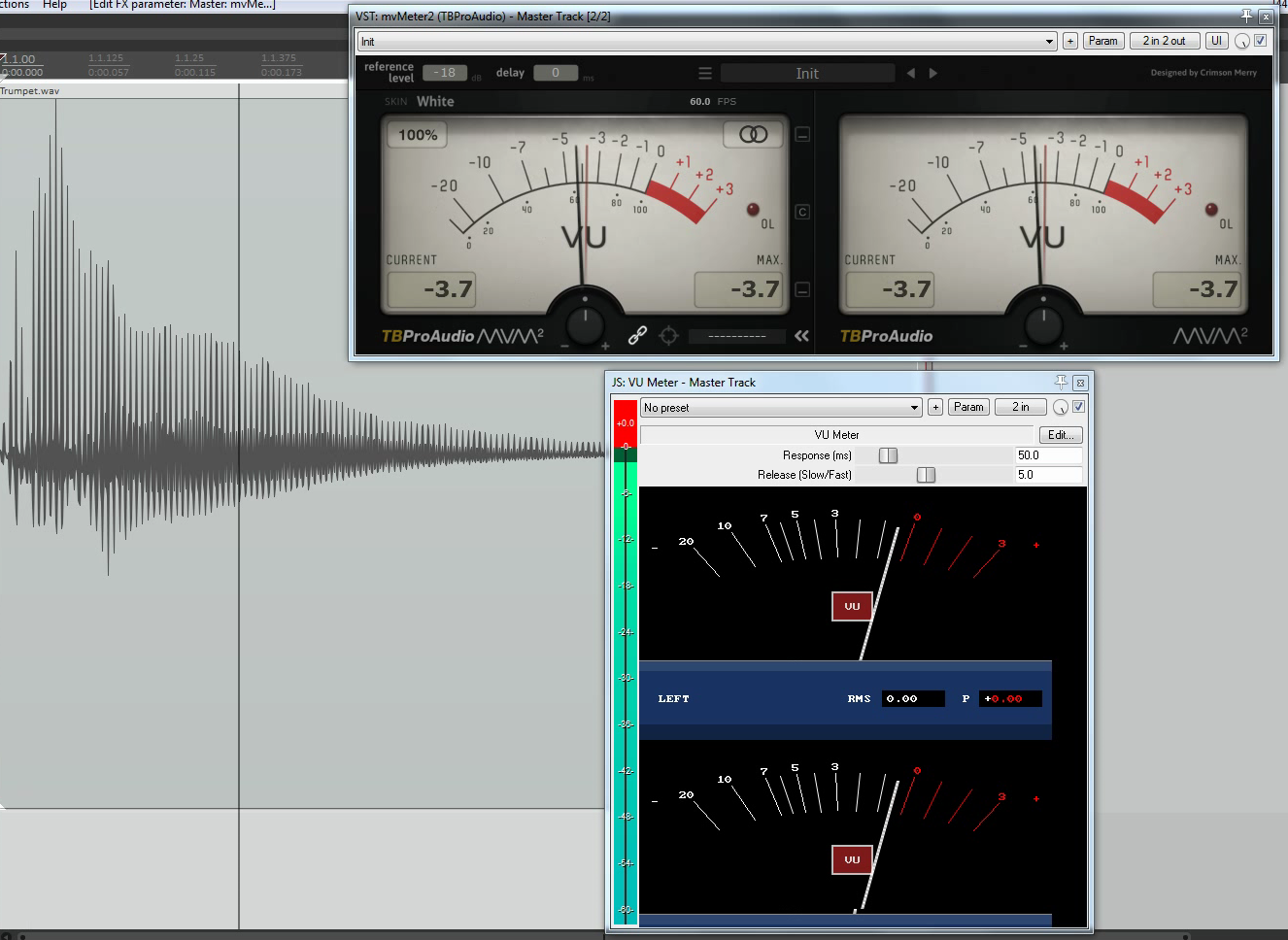Change the skin by clicking White
Image resolution: width=1288 pixels, height=940 pixels.
[435, 101]
